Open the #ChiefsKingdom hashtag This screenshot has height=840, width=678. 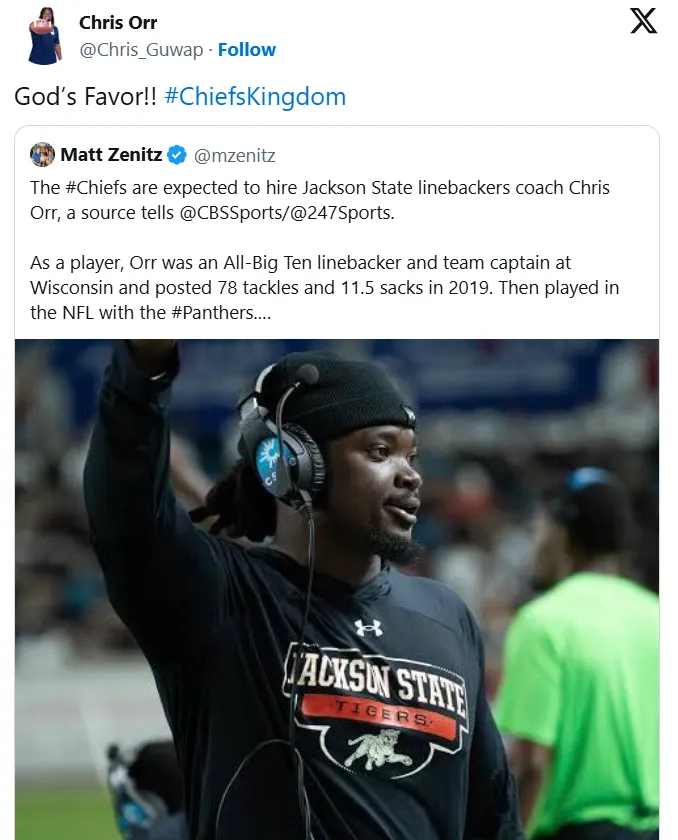click(x=254, y=97)
